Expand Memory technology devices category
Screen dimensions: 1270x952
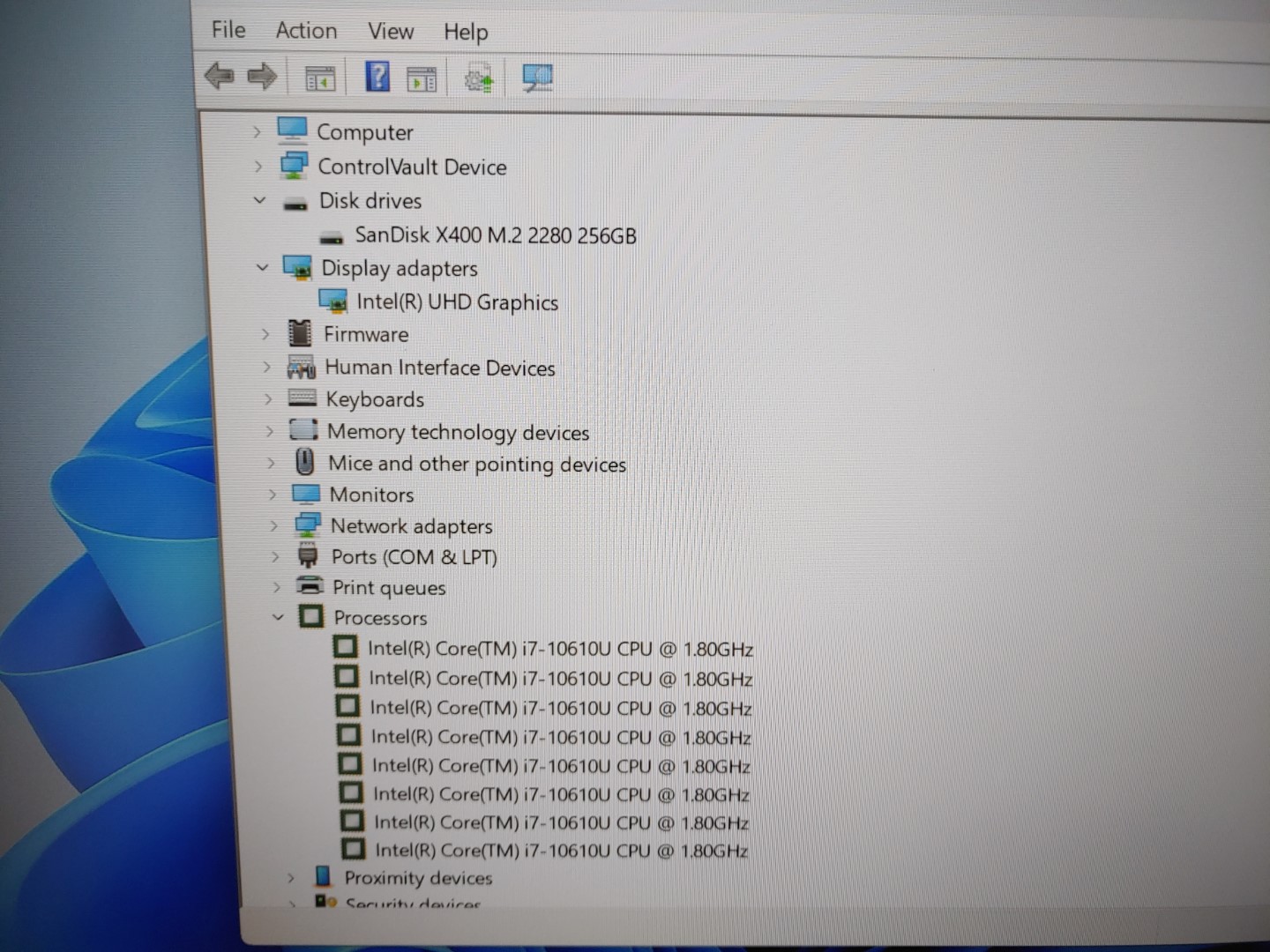[270, 431]
